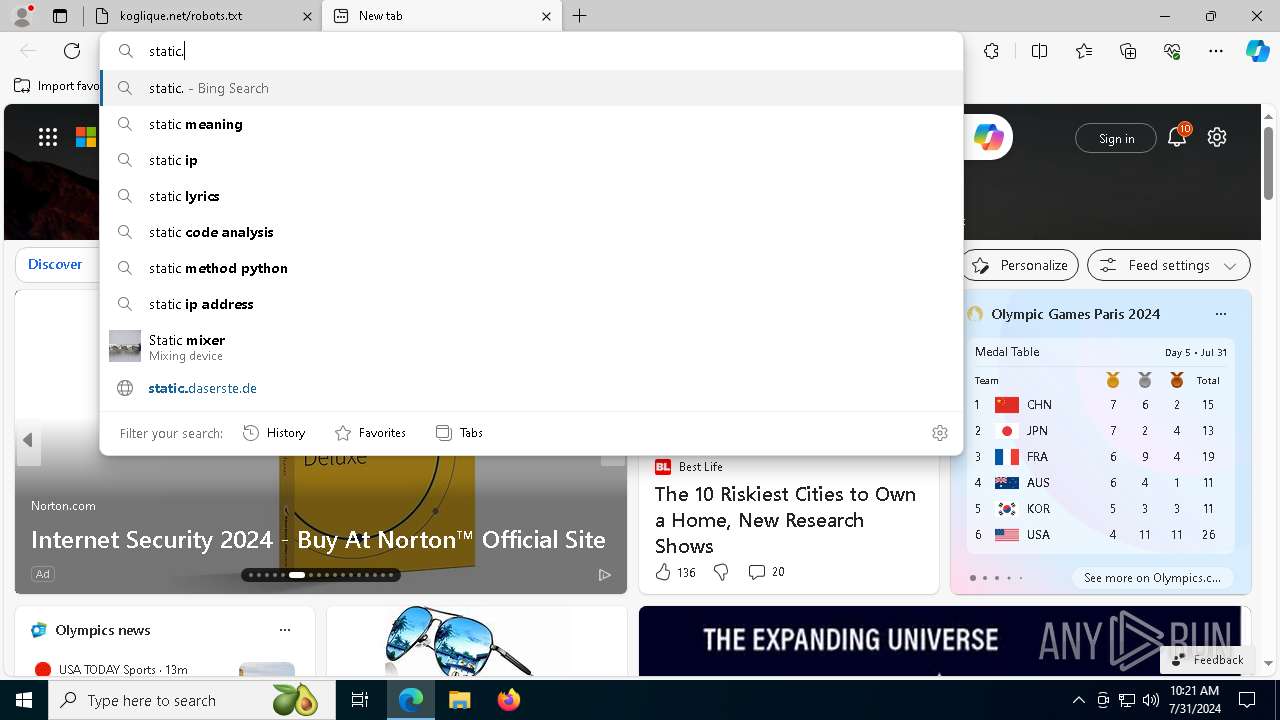Open the Copilot sidebar icon
1280x720 pixels.
pyautogui.click(x=1257, y=51)
